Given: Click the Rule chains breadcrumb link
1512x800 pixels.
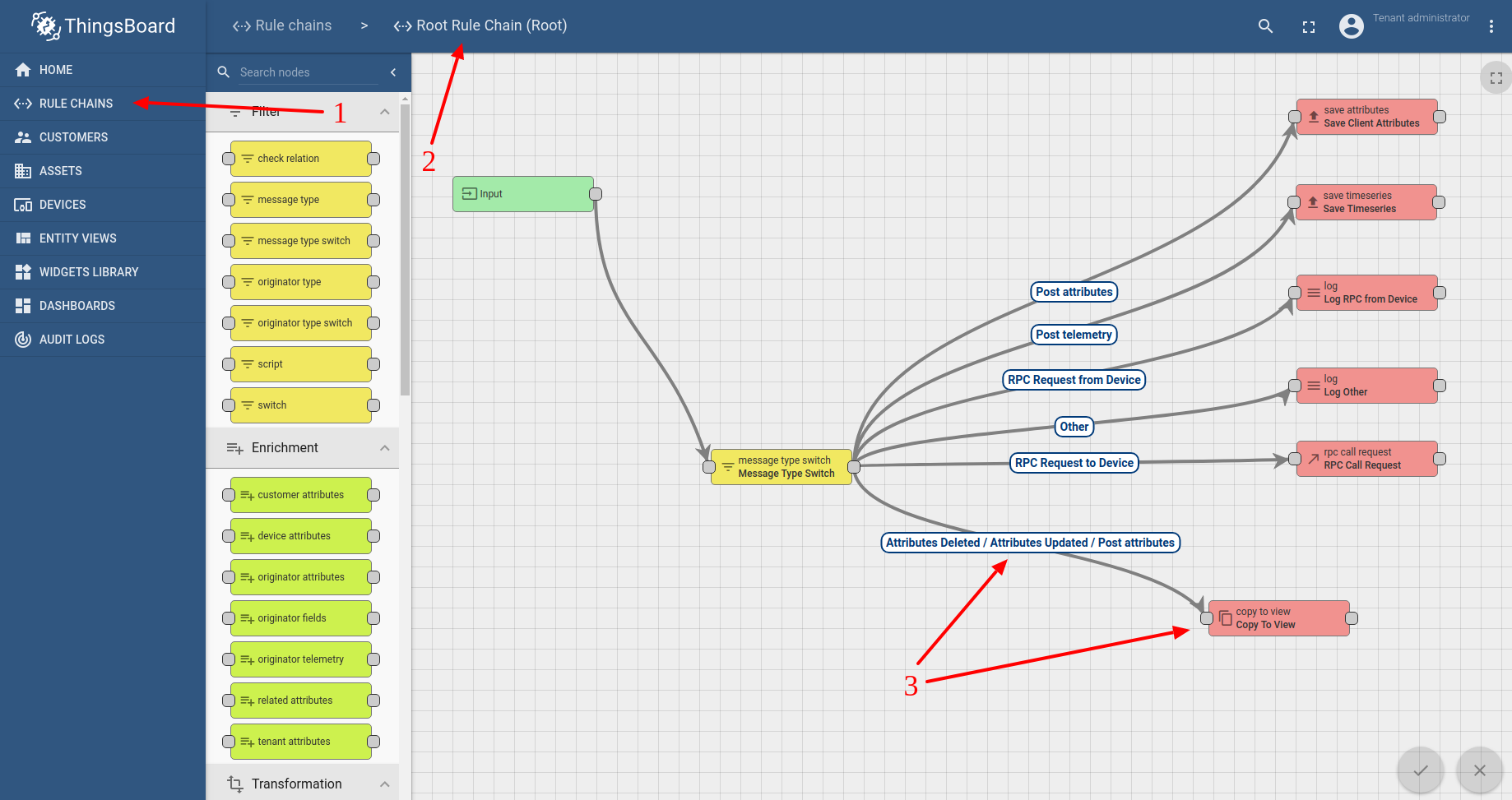Looking at the screenshot, I should [282, 25].
